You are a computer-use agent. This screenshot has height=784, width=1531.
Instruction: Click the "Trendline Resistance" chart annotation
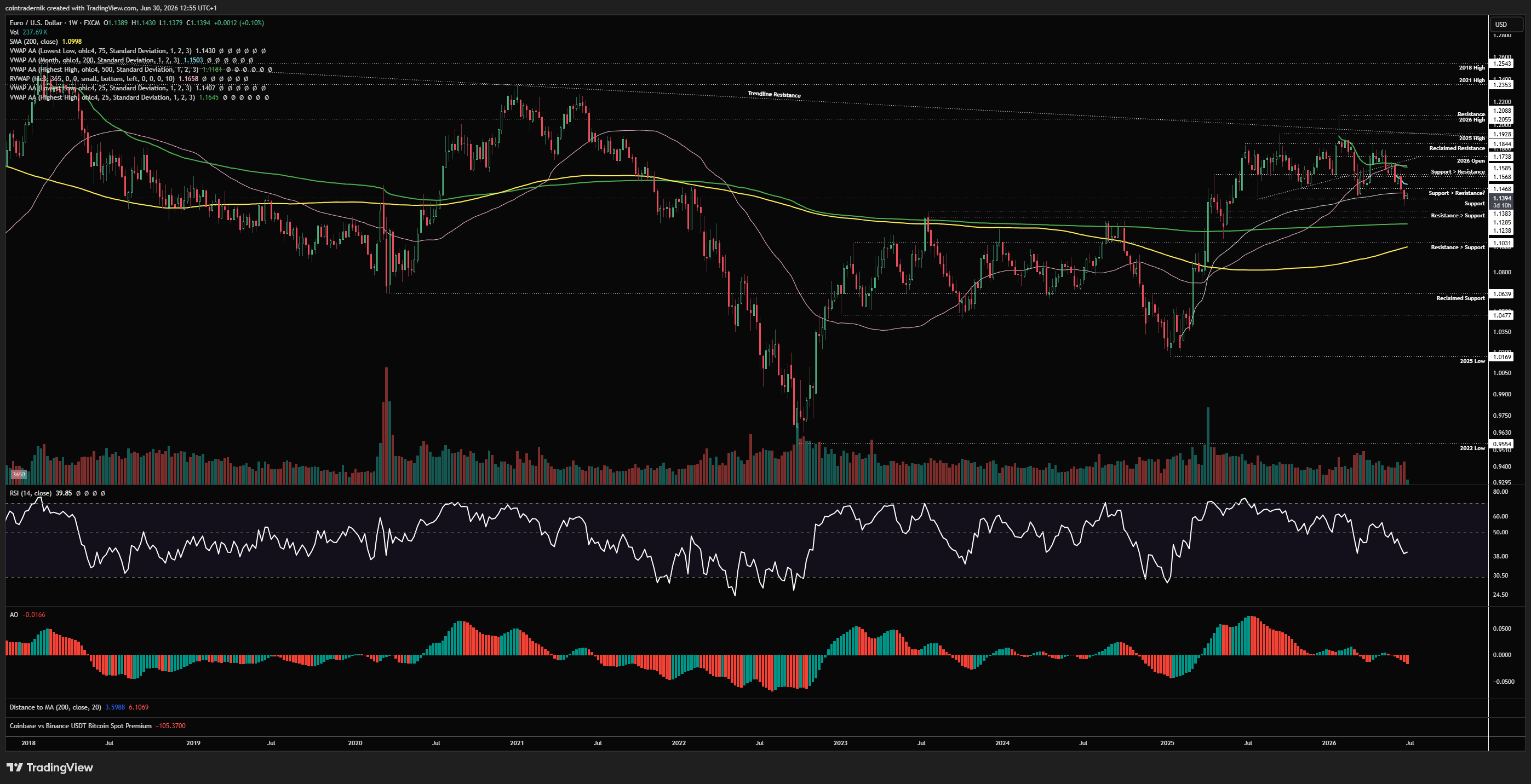point(774,94)
